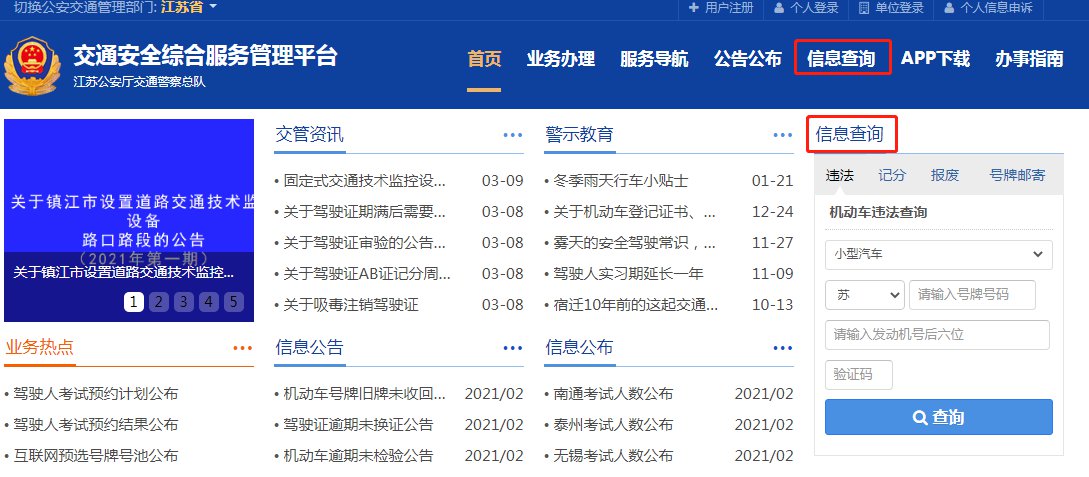Switch the carousel to slide 4

point(208,301)
